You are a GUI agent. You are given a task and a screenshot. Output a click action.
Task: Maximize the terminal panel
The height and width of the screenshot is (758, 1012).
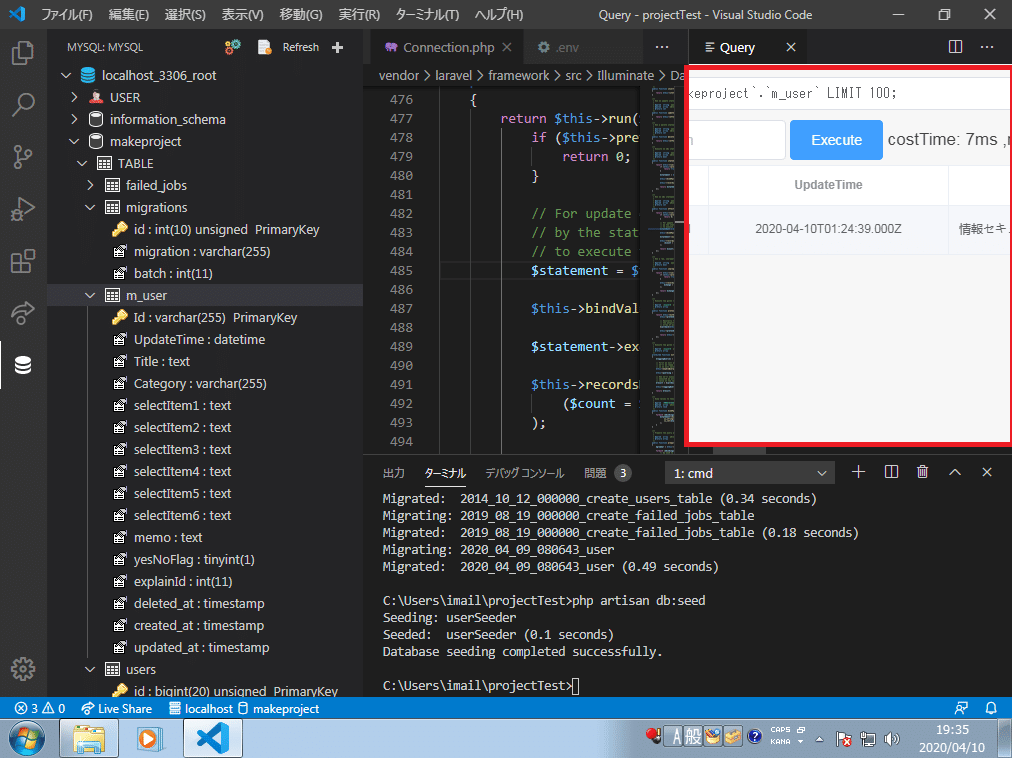955,472
